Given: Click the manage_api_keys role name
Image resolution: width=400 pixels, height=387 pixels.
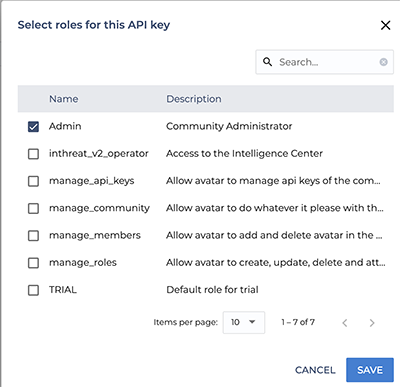Looking at the screenshot, I should [x=92, y=181].
